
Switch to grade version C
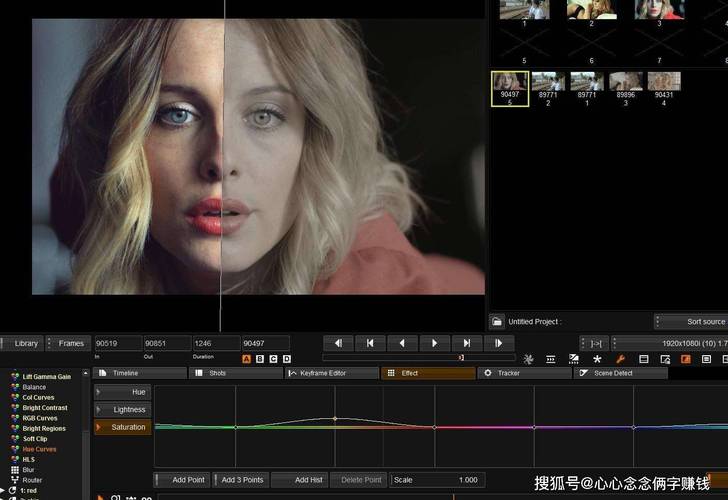coord(273,359)
